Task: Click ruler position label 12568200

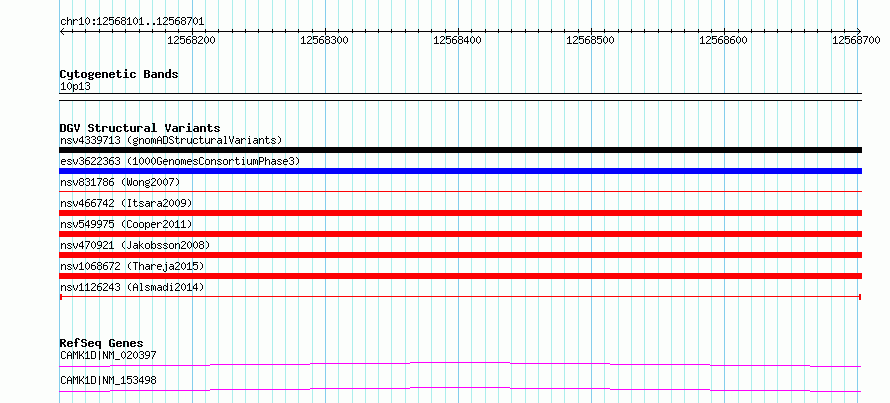Action: pyautogui.click(x=191, y=40)
